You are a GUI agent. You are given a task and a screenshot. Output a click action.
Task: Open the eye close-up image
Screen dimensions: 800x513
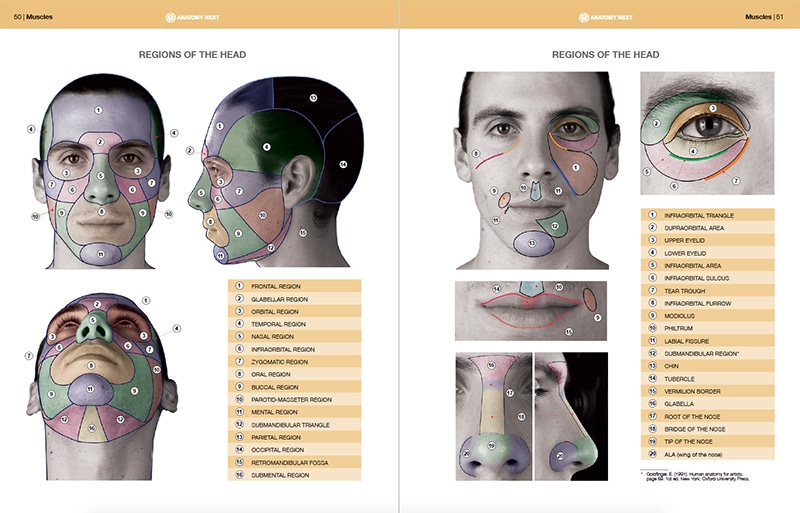point(707,133)
